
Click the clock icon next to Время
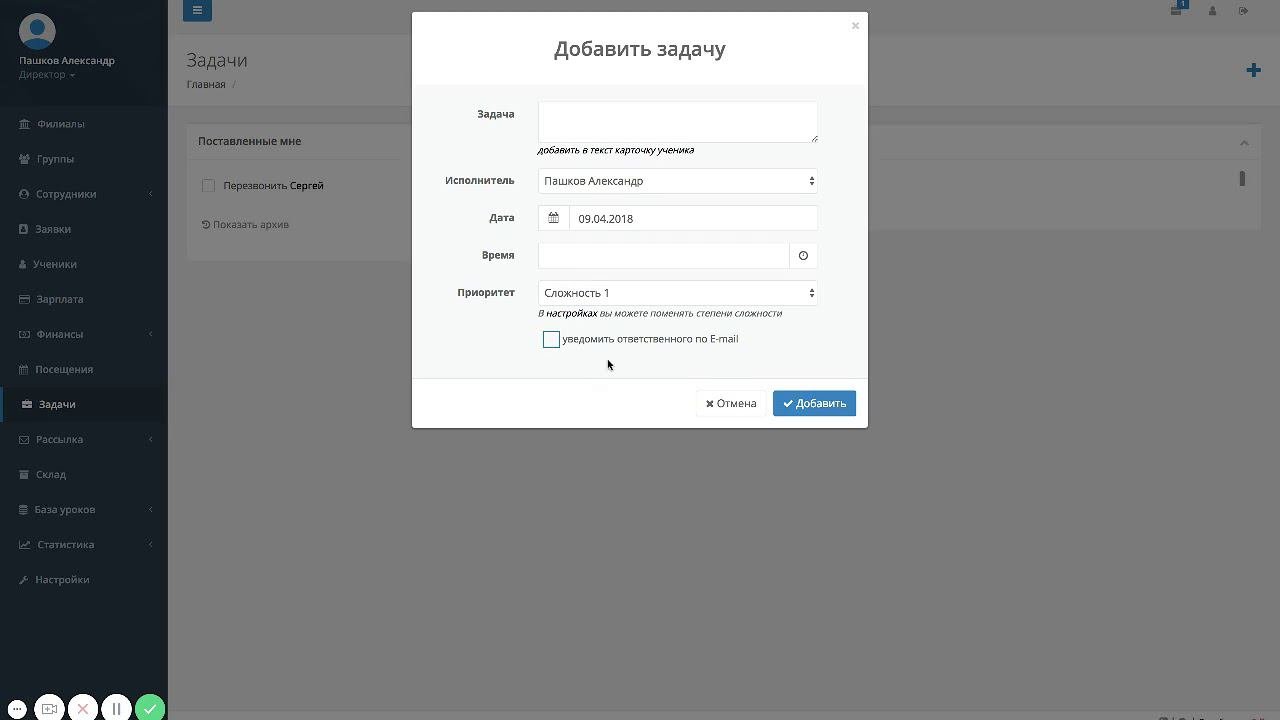[803, 256]
